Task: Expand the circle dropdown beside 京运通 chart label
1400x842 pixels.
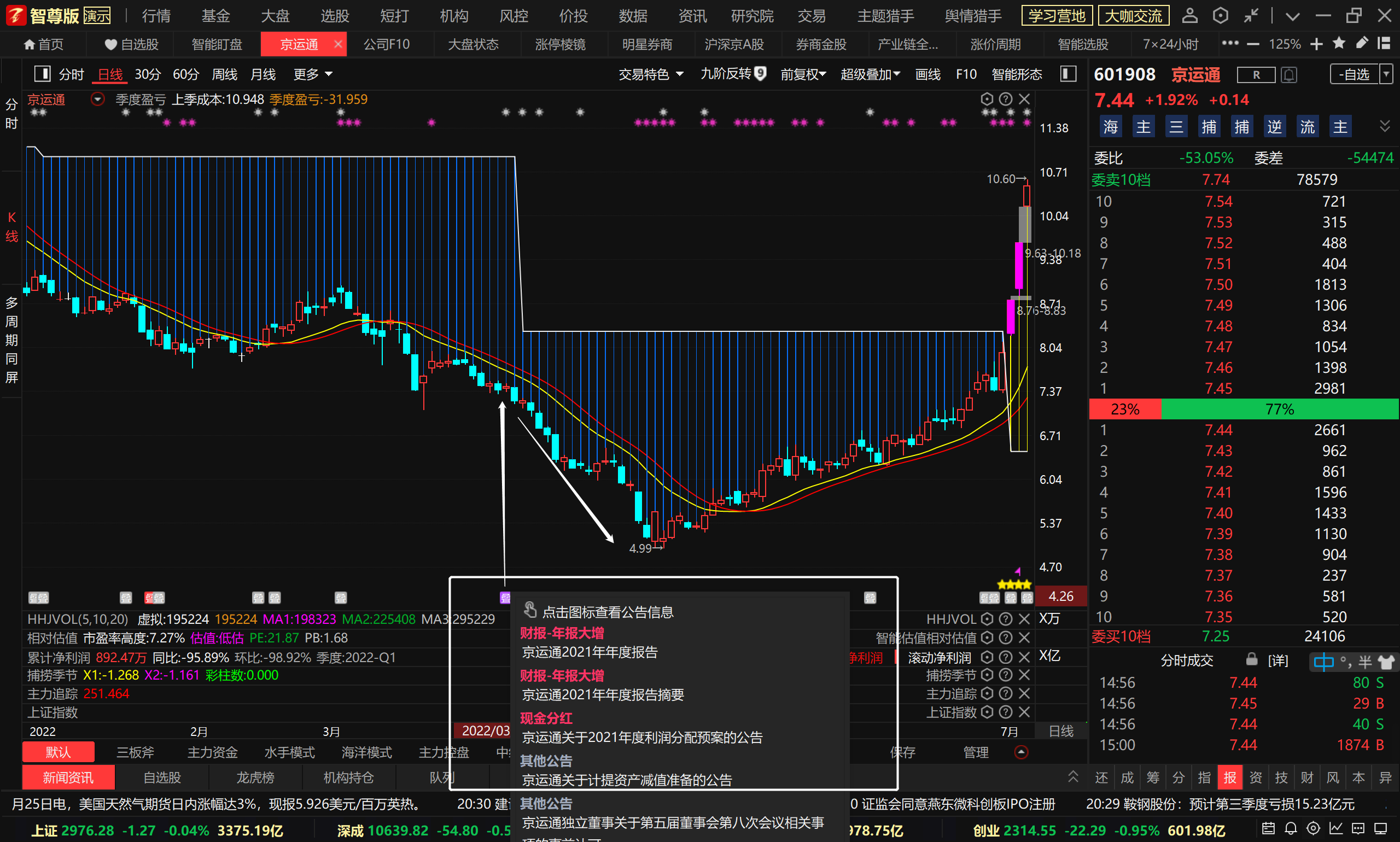Action: [97, 100]
